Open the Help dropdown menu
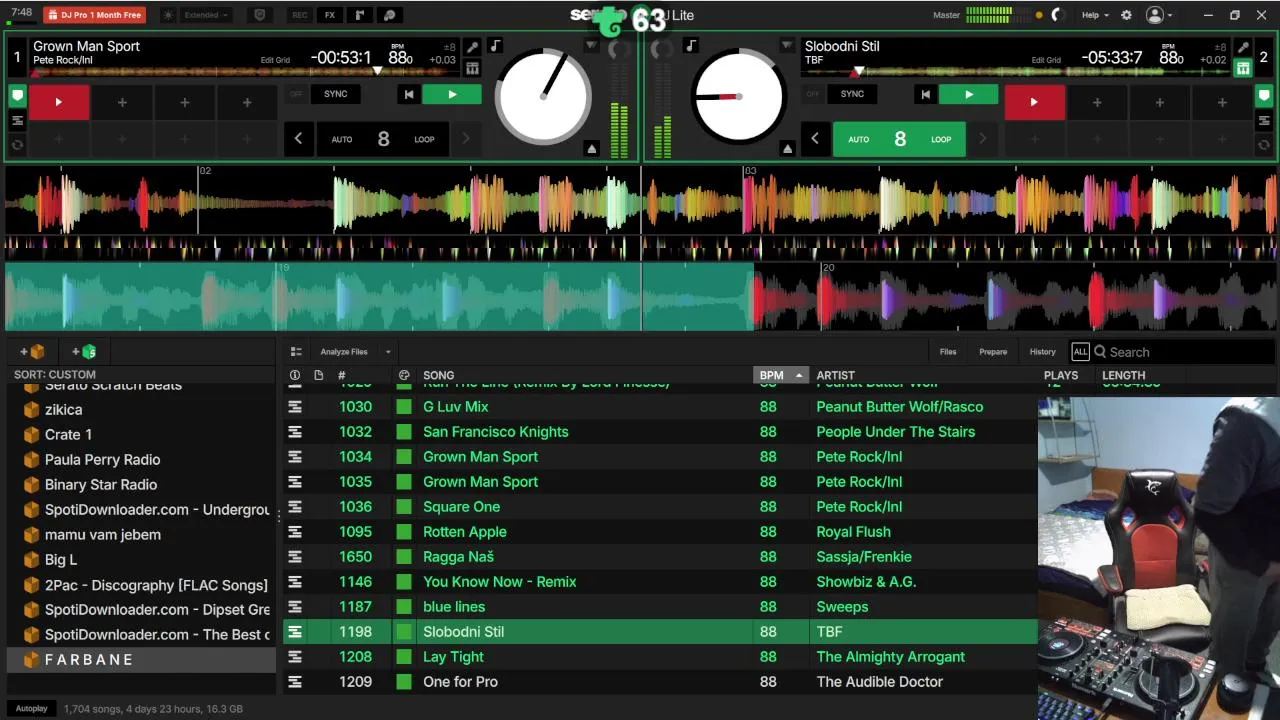 [x=1095, y=15]
